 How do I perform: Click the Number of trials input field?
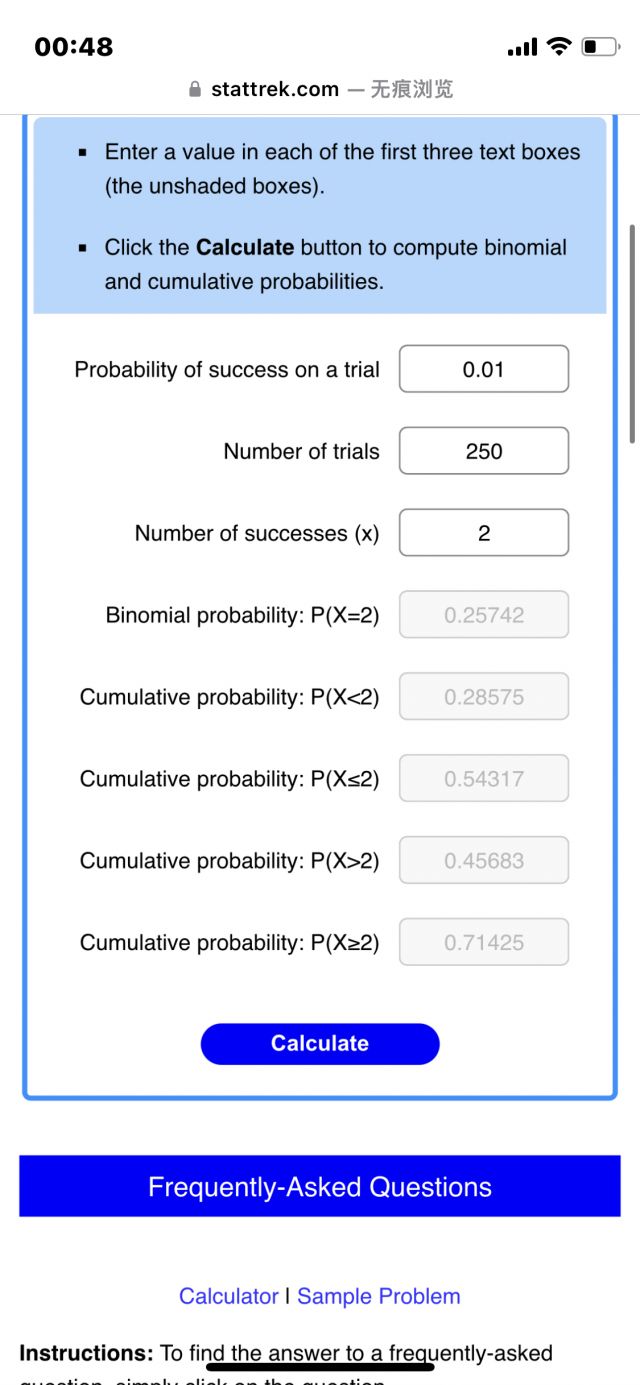(484, 451)
